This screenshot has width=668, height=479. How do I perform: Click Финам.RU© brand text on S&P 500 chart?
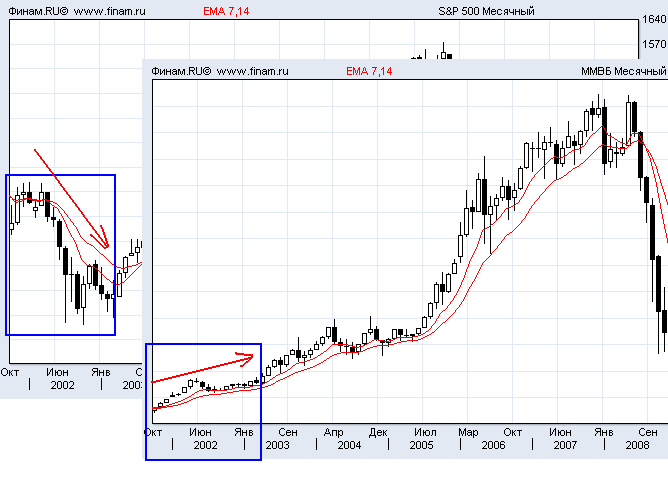point(38,11)
